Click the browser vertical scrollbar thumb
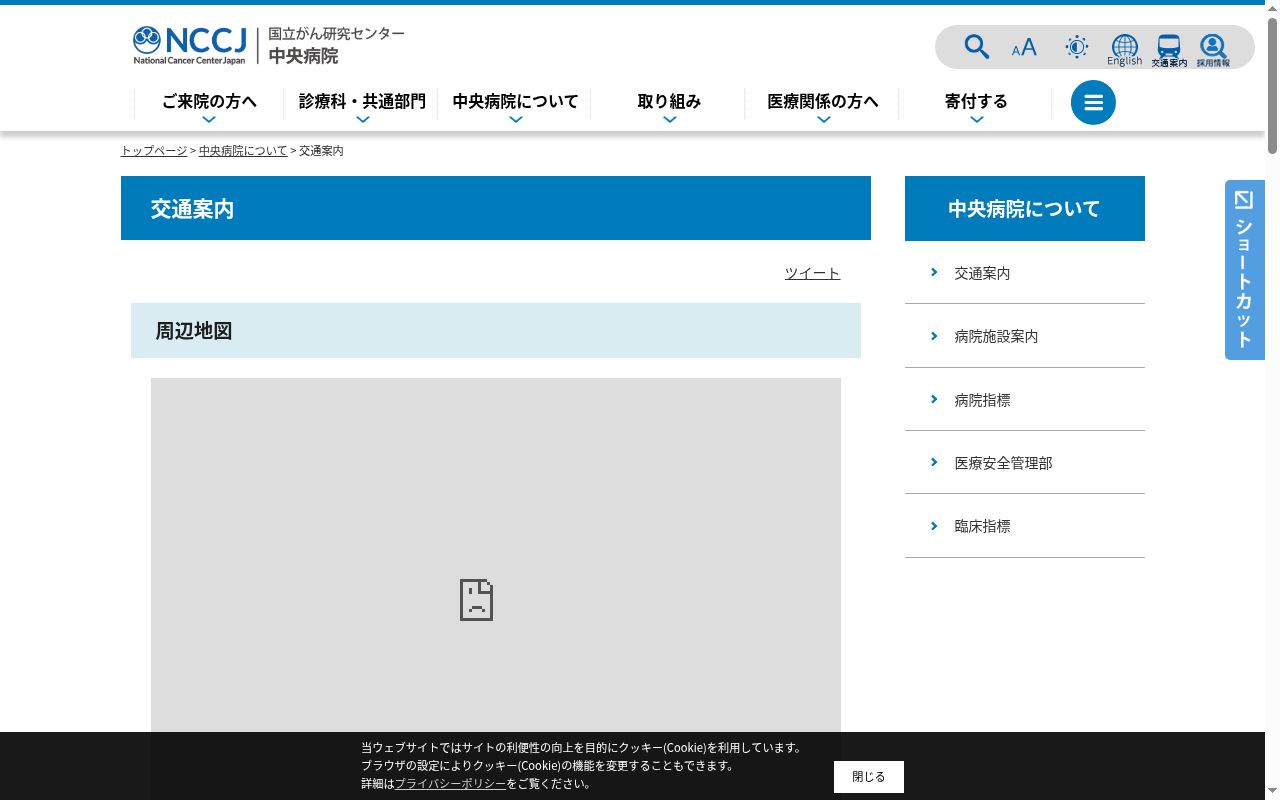This screenshot has width=1280, height=800. point(1272,85)
